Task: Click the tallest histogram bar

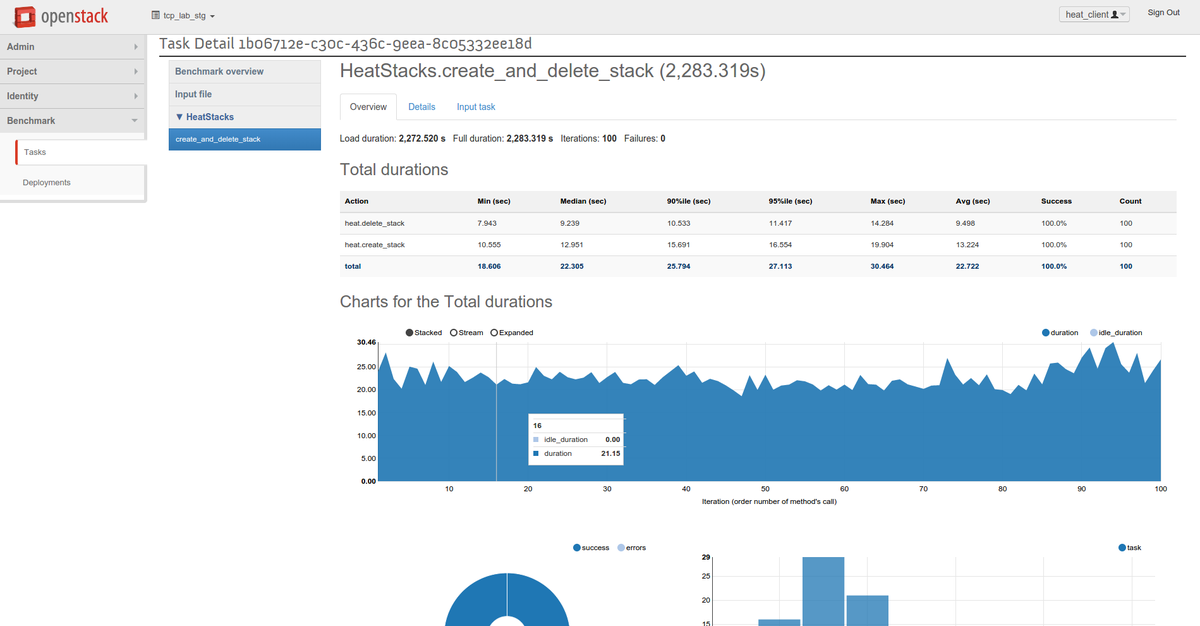Action: [x=823, y=591]
